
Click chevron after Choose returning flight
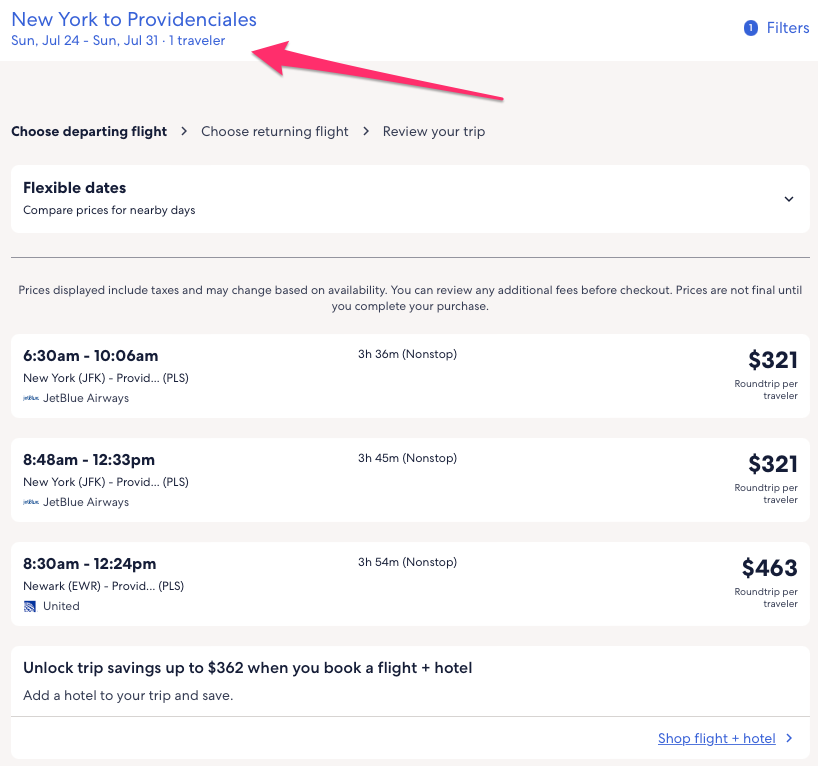tap(366, 131)
